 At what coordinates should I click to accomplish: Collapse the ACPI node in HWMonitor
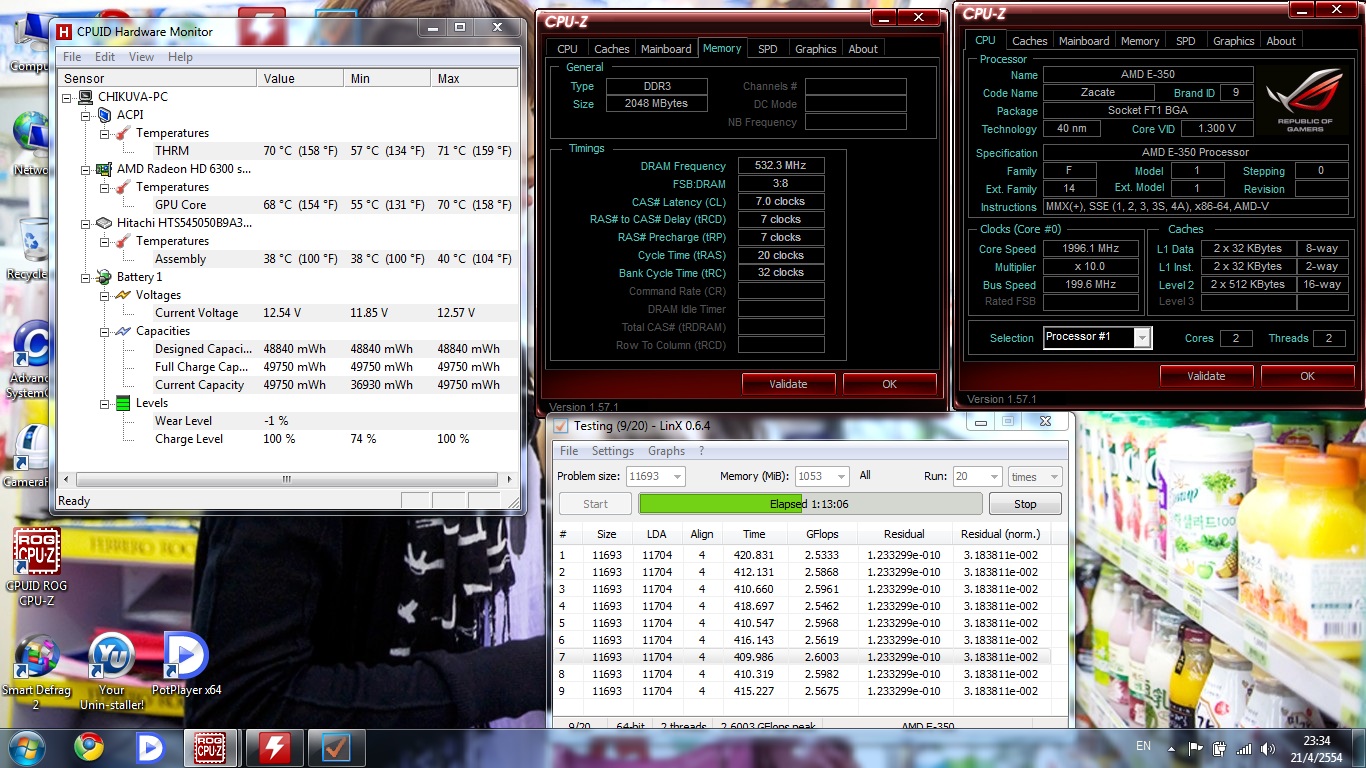(x=86, y=115)
